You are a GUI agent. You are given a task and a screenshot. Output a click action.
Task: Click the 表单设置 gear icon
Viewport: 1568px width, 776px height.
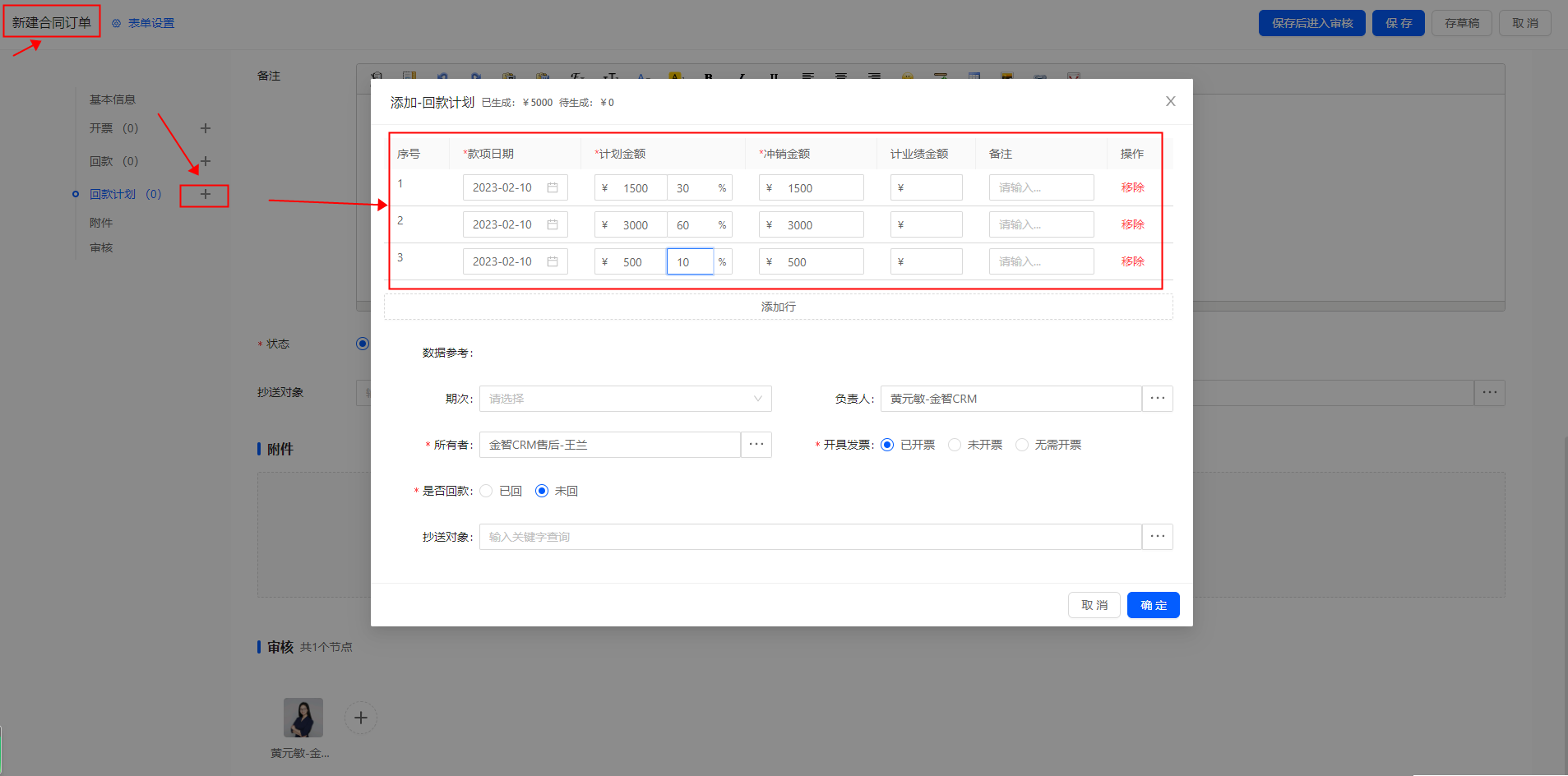116,23
